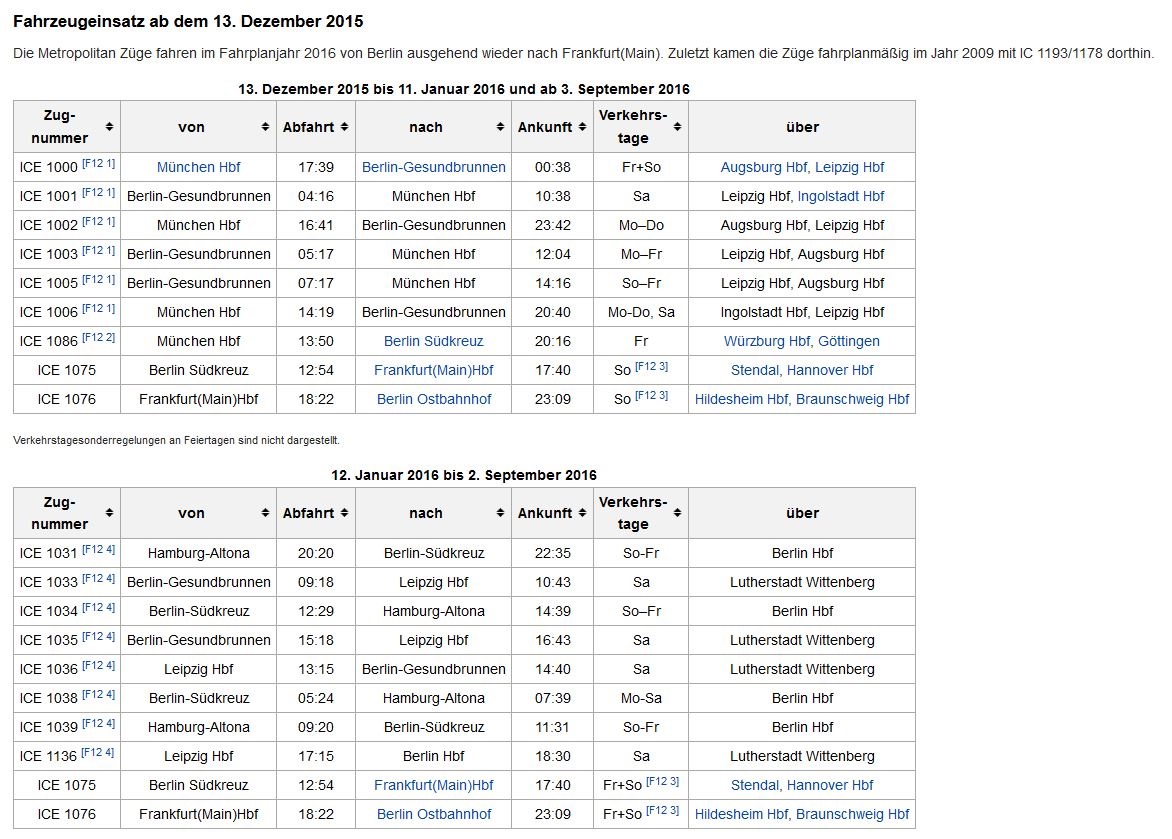This screenshot has height=839, width=1172.
Task: Open Berlin Südkreuz link in ICE 1086 row
Action: click(433, 341)
